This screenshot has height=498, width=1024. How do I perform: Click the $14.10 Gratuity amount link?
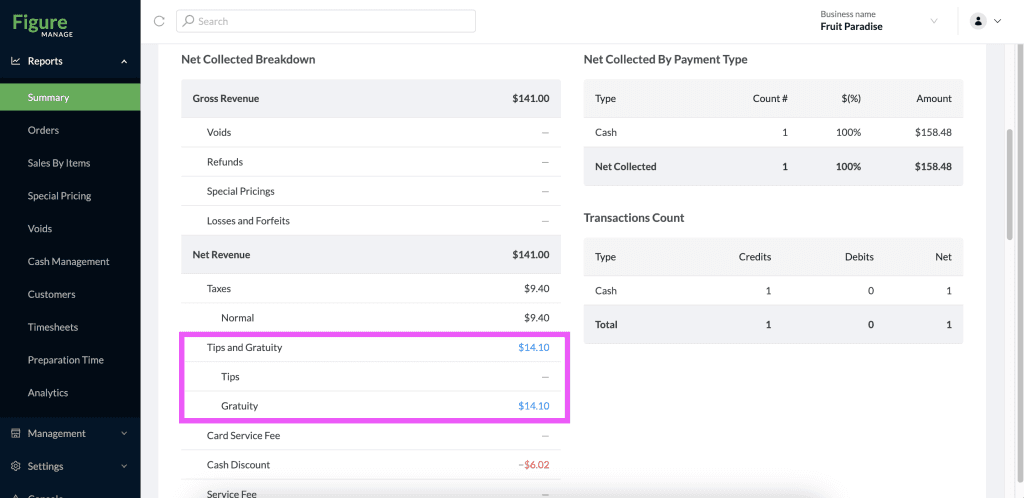coord(534,406)
